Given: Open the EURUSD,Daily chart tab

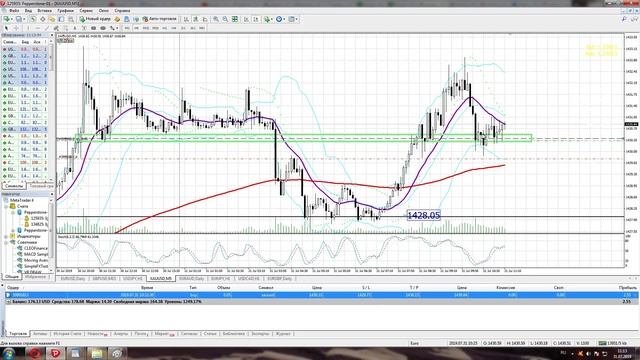Looking at the screenshot, I should click(x=73, y=278).
